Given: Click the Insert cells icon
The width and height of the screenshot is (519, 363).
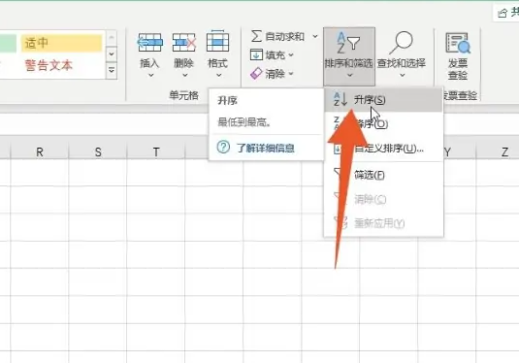Looking at the screenshot, I should pyautogui.click(x=150, y=42).
